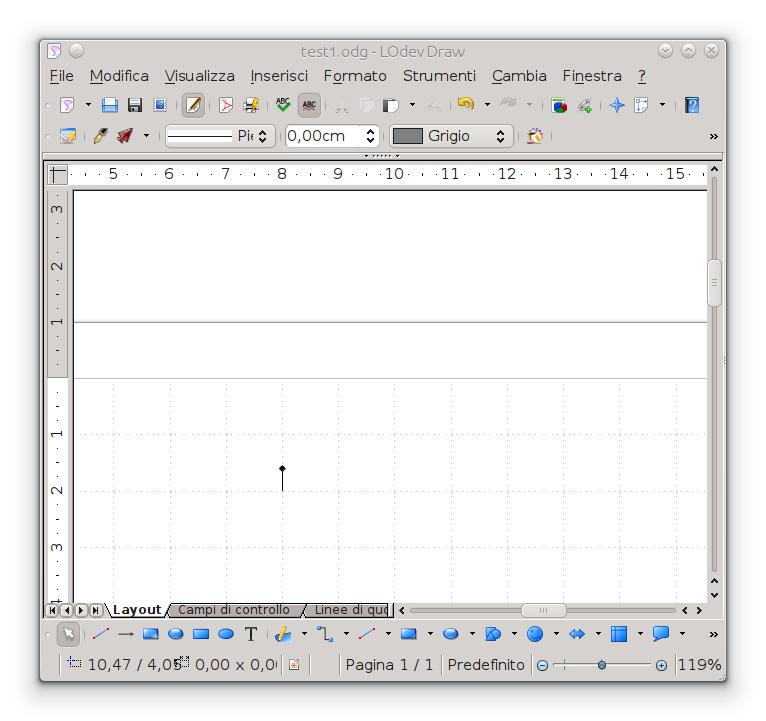This screenshot has height=721, width=766.
Task: Click the zoom slider handle
Action: 602,665
